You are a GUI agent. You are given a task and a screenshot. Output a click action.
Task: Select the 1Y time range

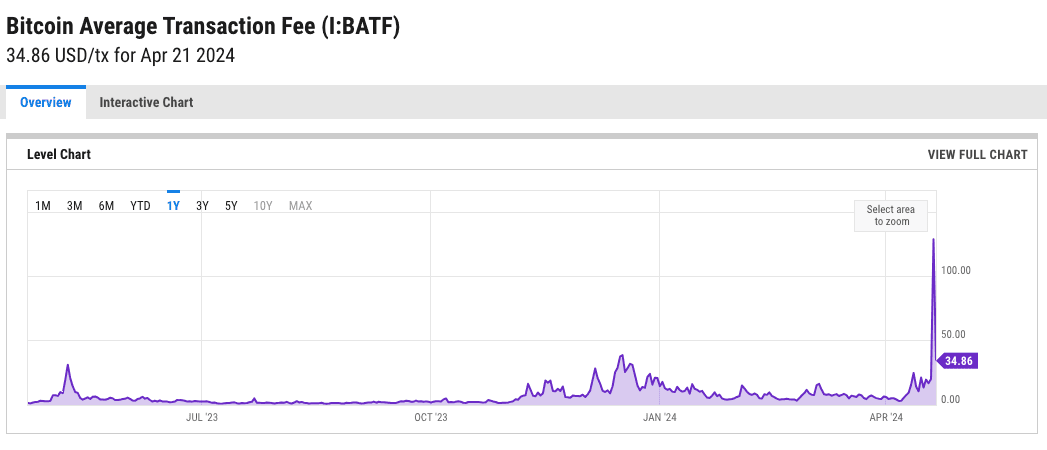(x=173, y=206)
